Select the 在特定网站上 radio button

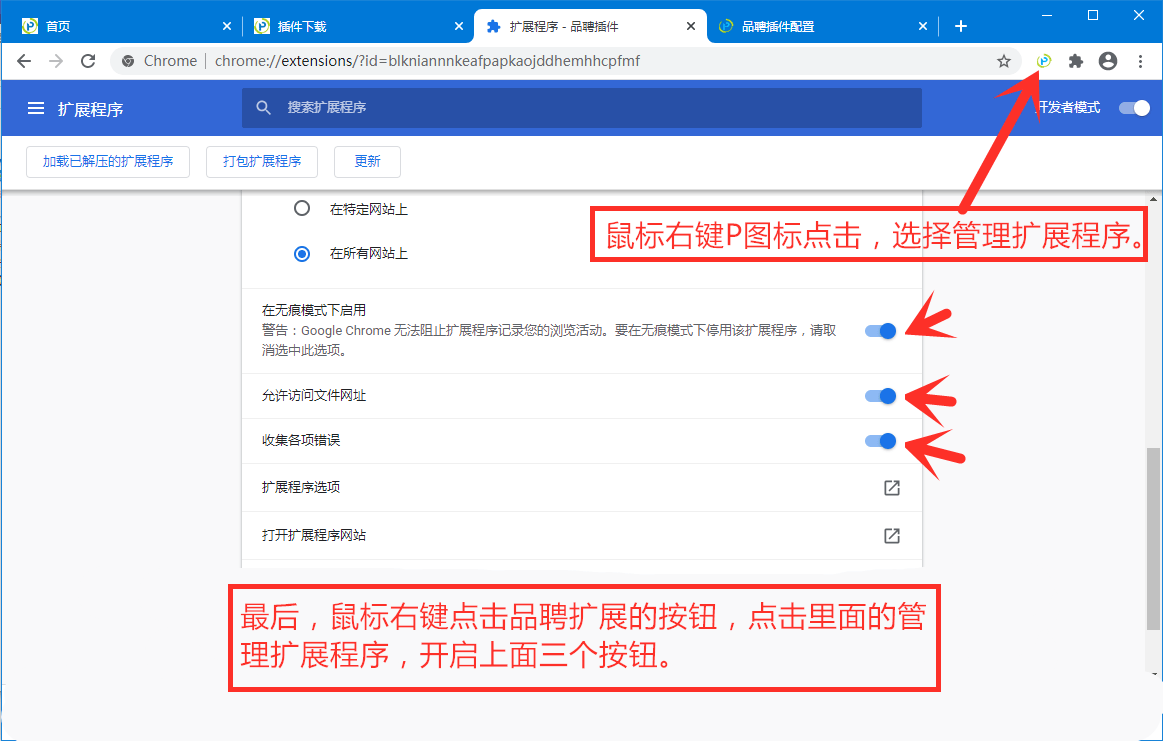click(302, 208)
